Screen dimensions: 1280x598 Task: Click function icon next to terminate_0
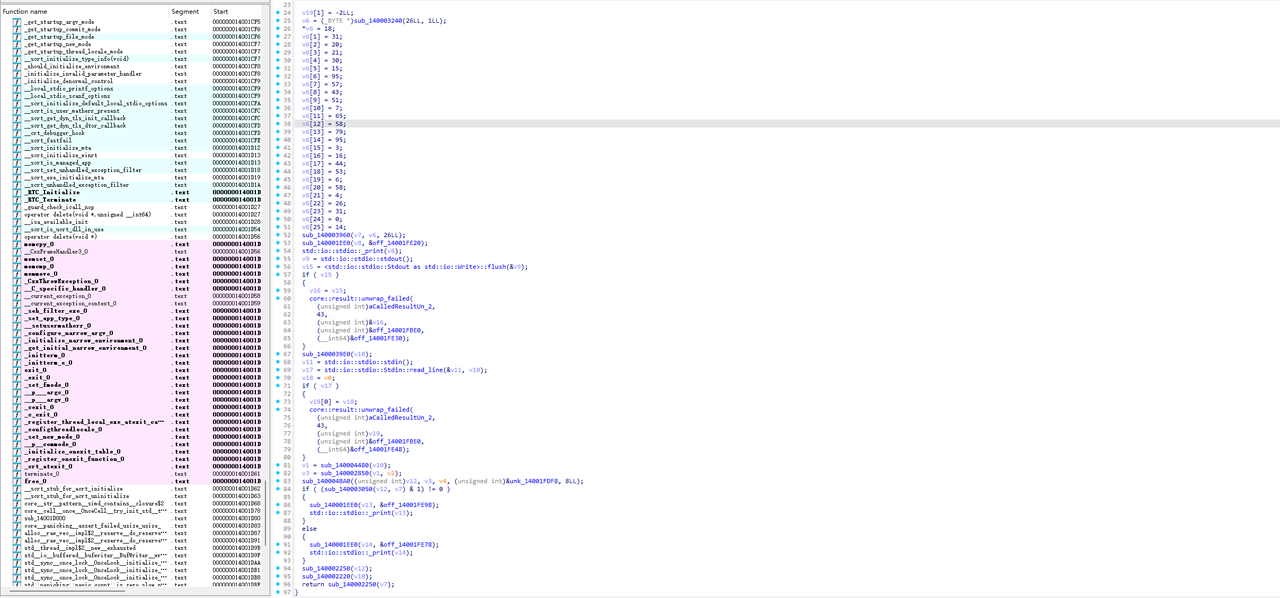[17, 474]
